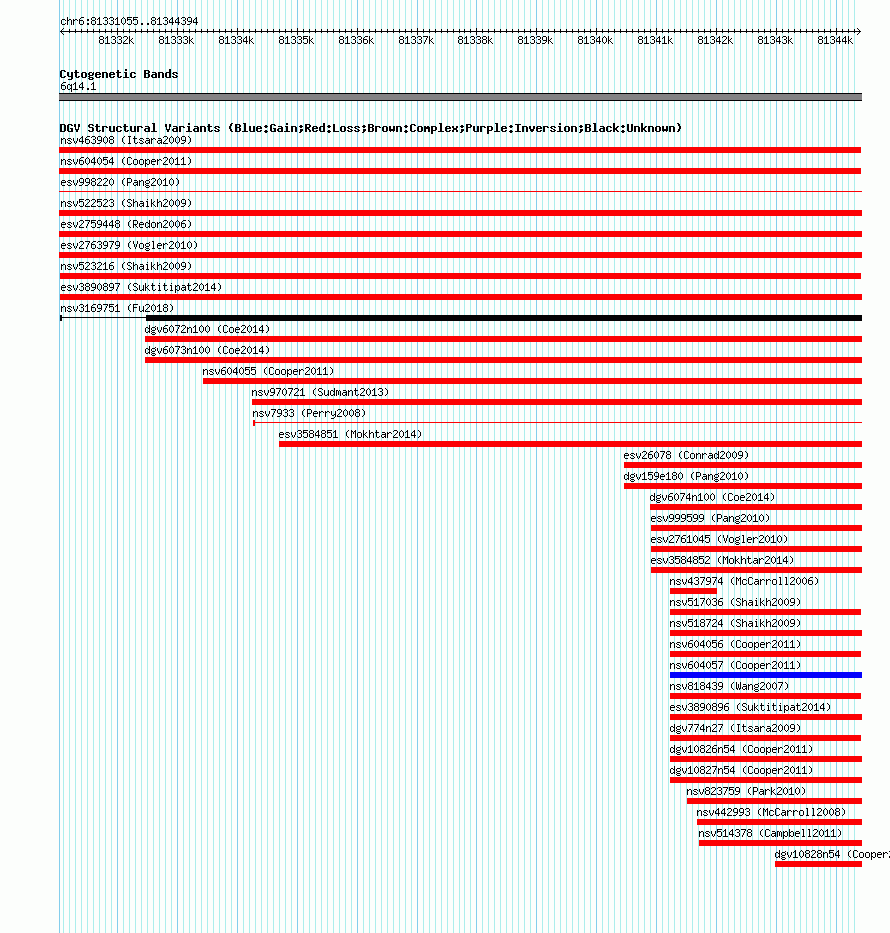Open dgv774n27 (Itsara2009) label
The width and height of the screenshot is (890, 933).
click(x=735, y=728)
